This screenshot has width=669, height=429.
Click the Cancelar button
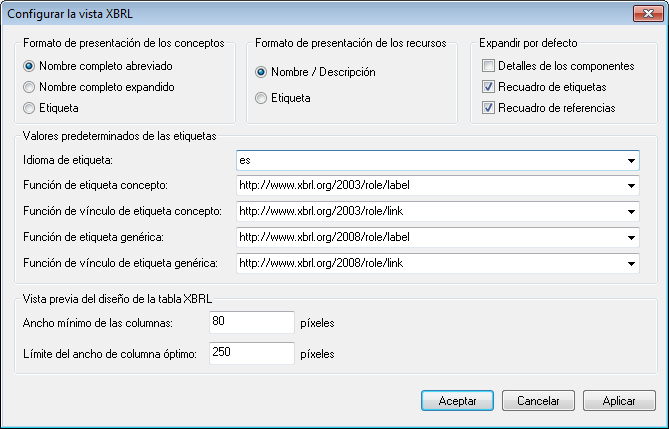537,400
